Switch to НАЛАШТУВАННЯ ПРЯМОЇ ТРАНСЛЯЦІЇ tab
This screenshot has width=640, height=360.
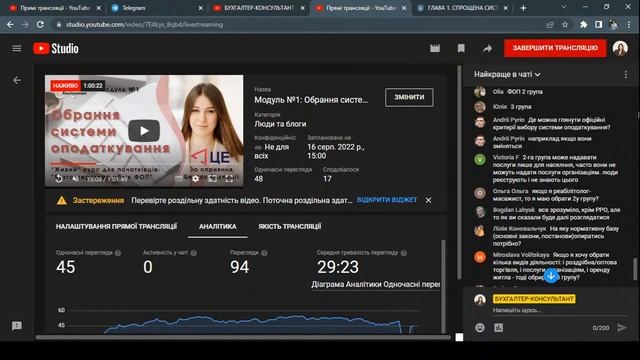[x=116, y=227]
